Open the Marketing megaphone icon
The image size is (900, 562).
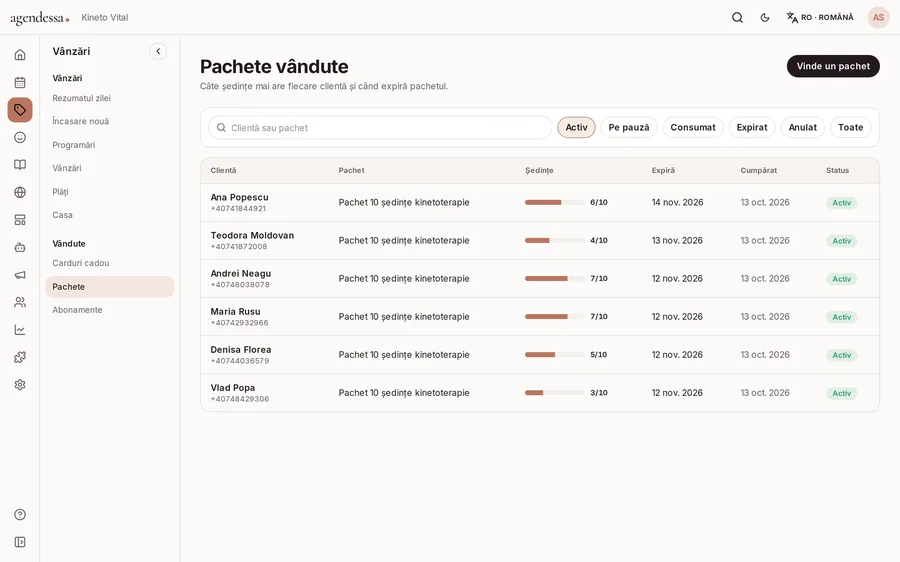point(20,275)
